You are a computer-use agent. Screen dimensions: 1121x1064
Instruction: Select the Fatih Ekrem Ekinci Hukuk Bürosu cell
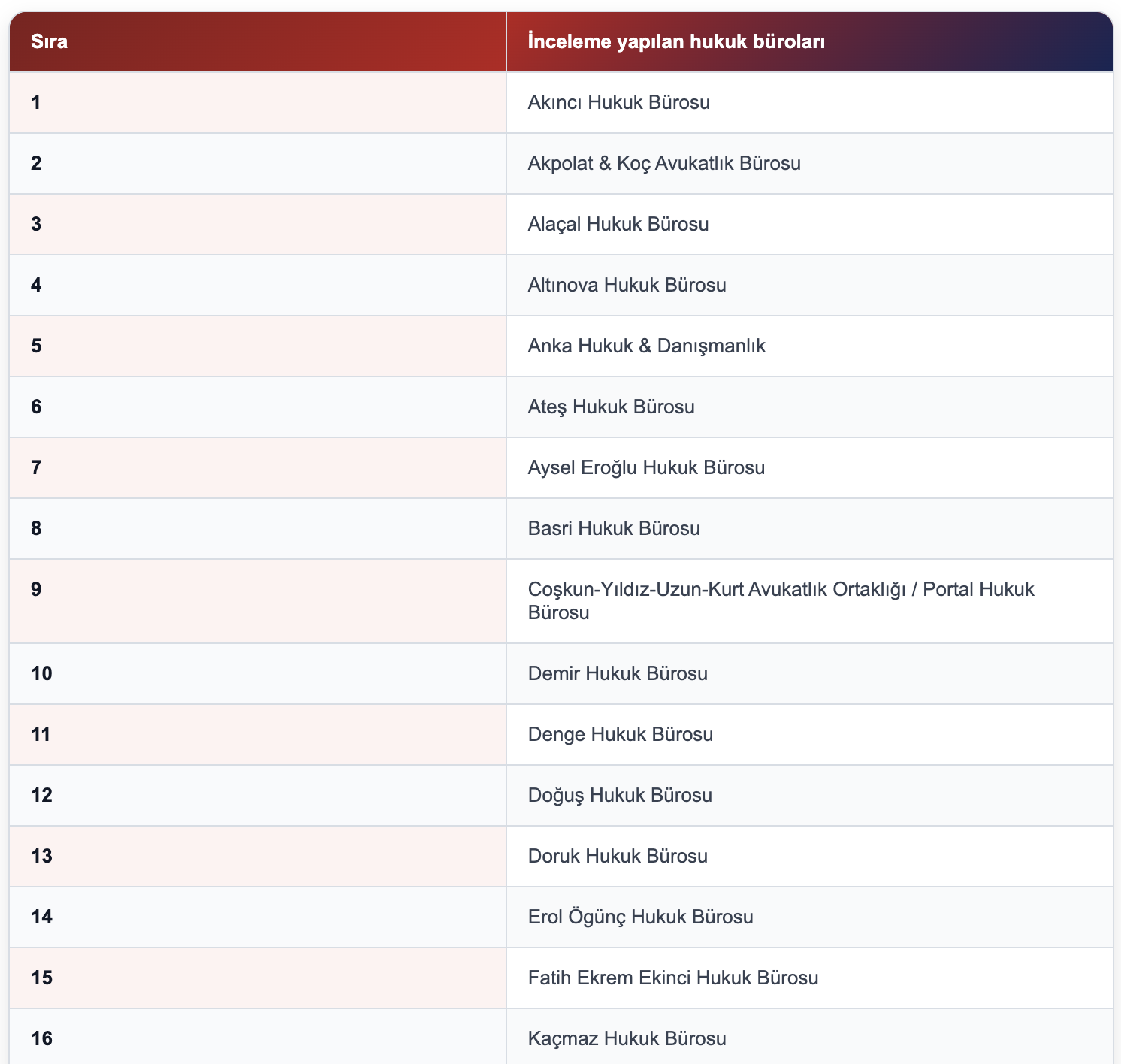[810, 978]
